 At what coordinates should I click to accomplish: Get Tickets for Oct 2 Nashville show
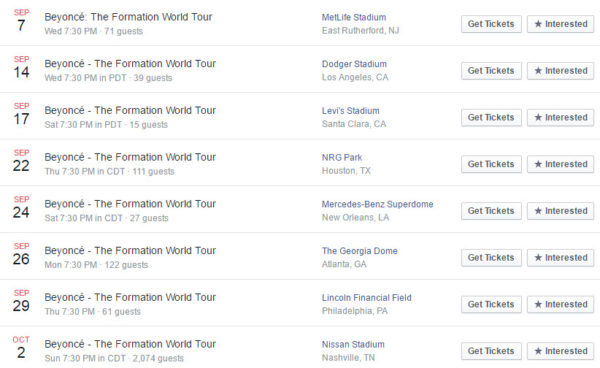coord(491,351)
